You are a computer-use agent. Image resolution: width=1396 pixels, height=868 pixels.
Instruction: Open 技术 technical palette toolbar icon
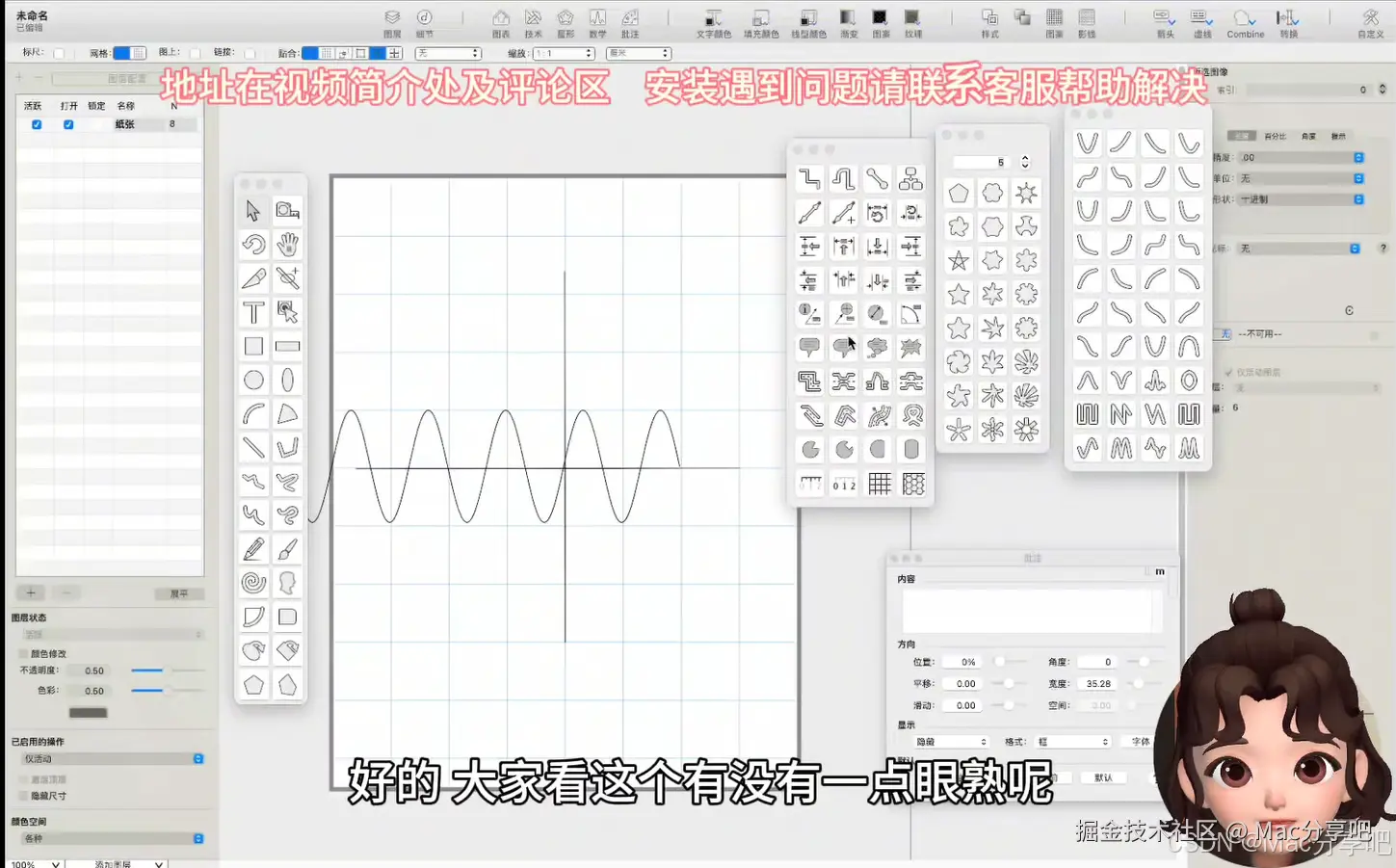tap(533, 23)
